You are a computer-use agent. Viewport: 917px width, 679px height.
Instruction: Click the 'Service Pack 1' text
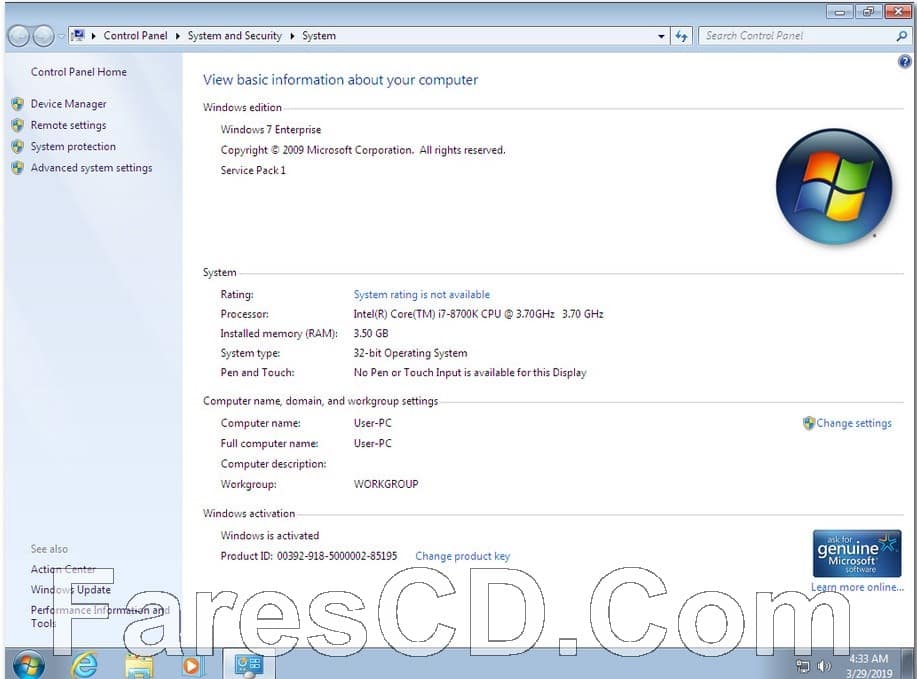(x=253, y=171)
